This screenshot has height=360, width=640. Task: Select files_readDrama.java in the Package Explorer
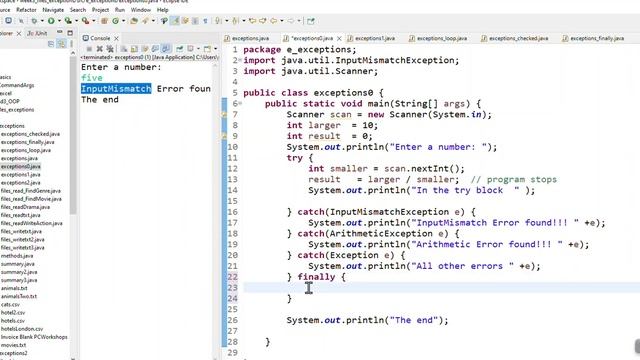point(25,207)
